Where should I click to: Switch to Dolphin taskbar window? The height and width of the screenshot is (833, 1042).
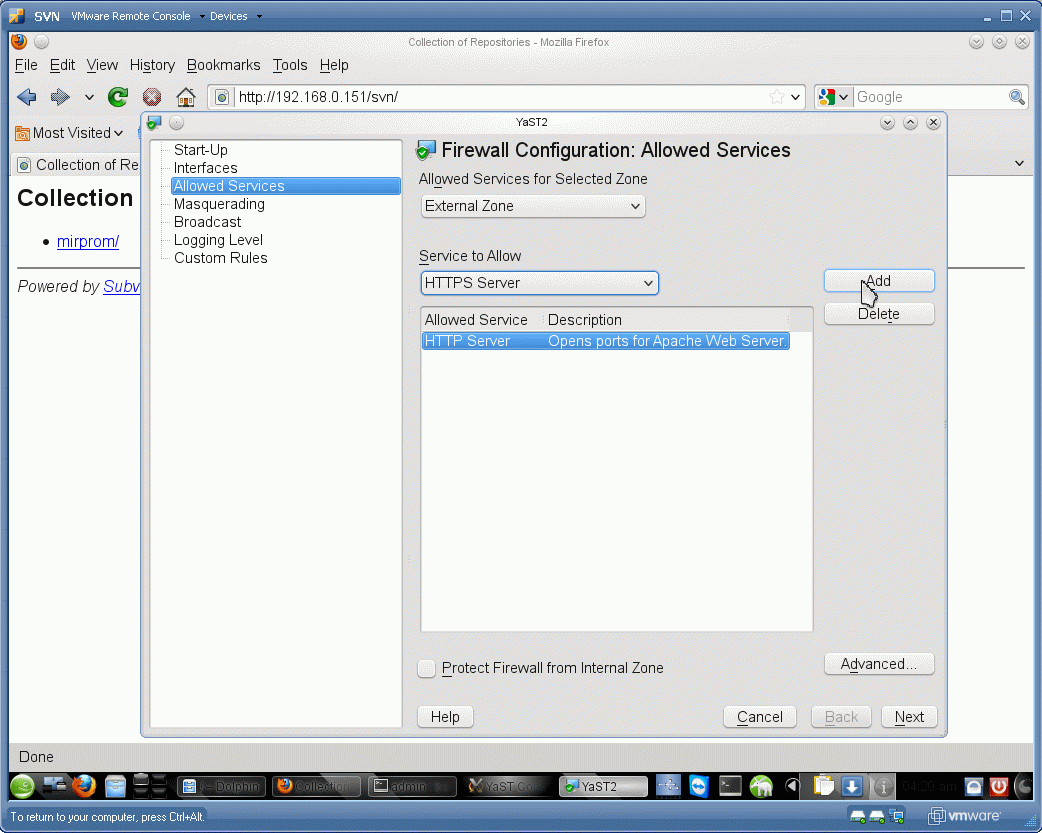click(221, 786)
